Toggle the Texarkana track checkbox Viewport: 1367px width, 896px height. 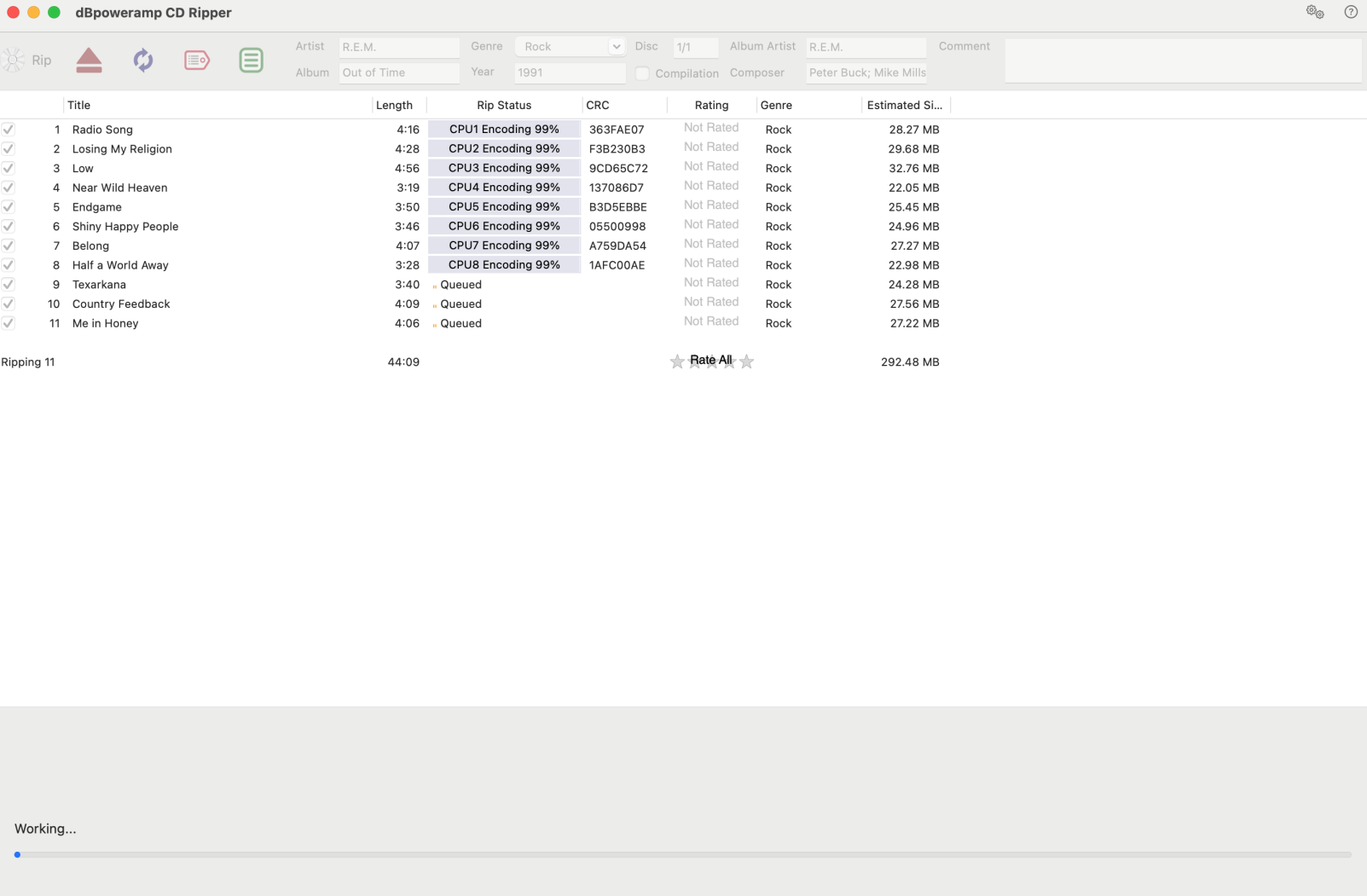[9, 284]
